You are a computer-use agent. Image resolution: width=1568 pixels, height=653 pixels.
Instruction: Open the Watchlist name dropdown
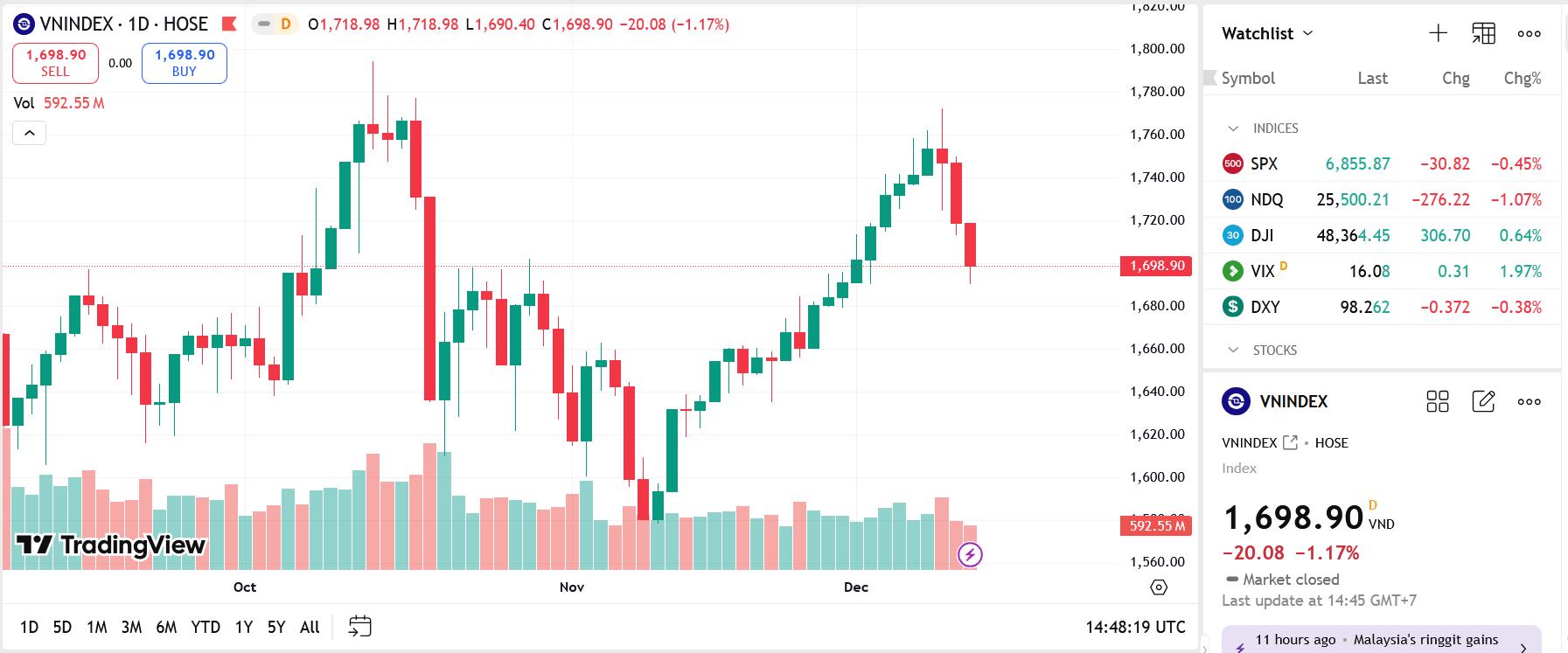[1267, 33]
